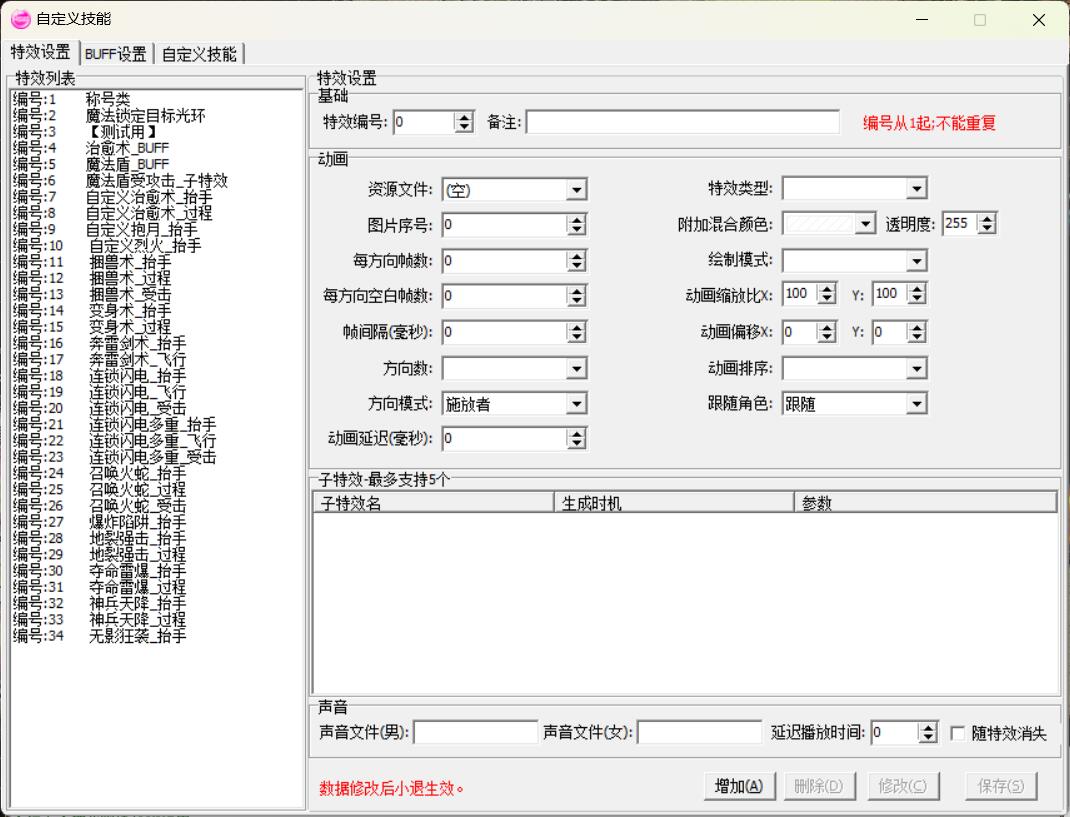The width and height of the screenshot is (1070, 817).
Task: Open the 自定义技能 tab
Action: (199, 54)
